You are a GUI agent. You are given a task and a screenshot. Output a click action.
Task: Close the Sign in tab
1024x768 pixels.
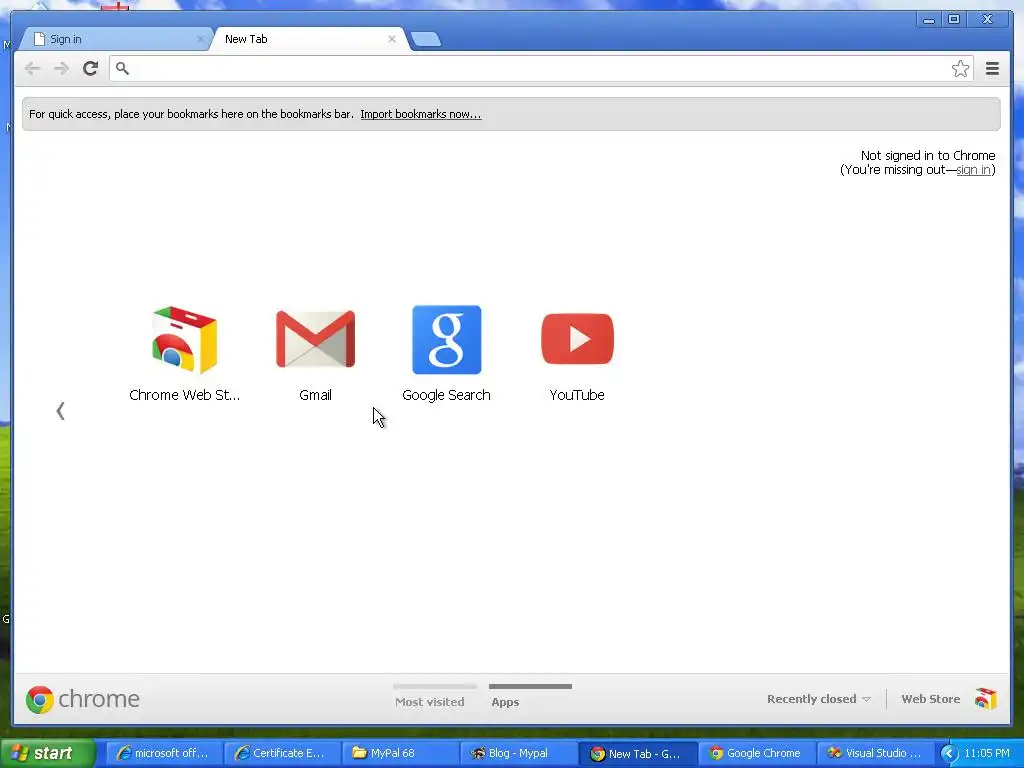200,39
